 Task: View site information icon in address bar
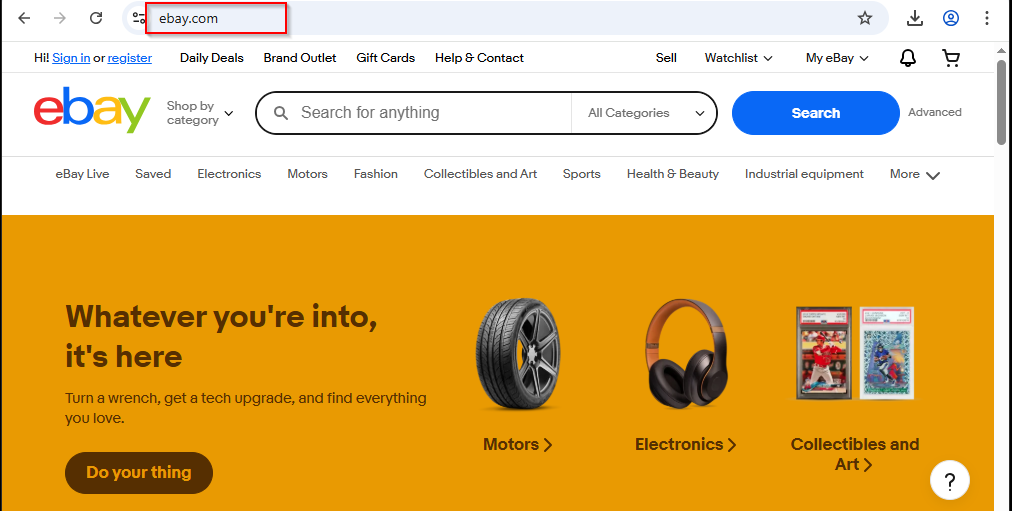click(139, 18)
